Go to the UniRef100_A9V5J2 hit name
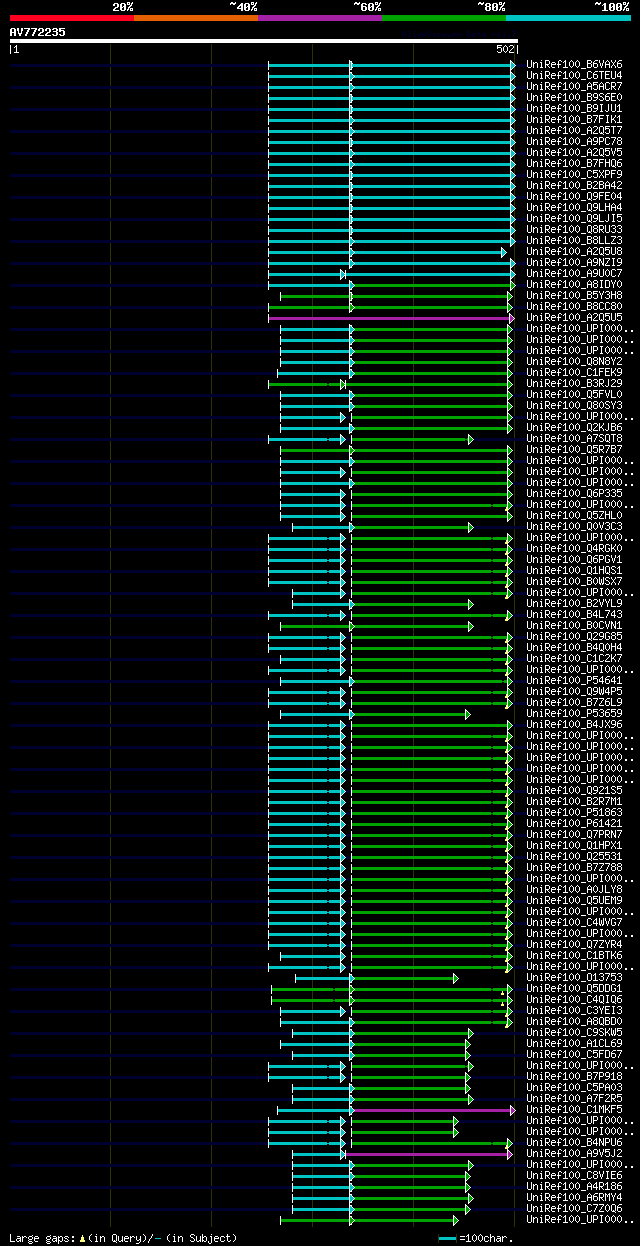 [574, 1153]
